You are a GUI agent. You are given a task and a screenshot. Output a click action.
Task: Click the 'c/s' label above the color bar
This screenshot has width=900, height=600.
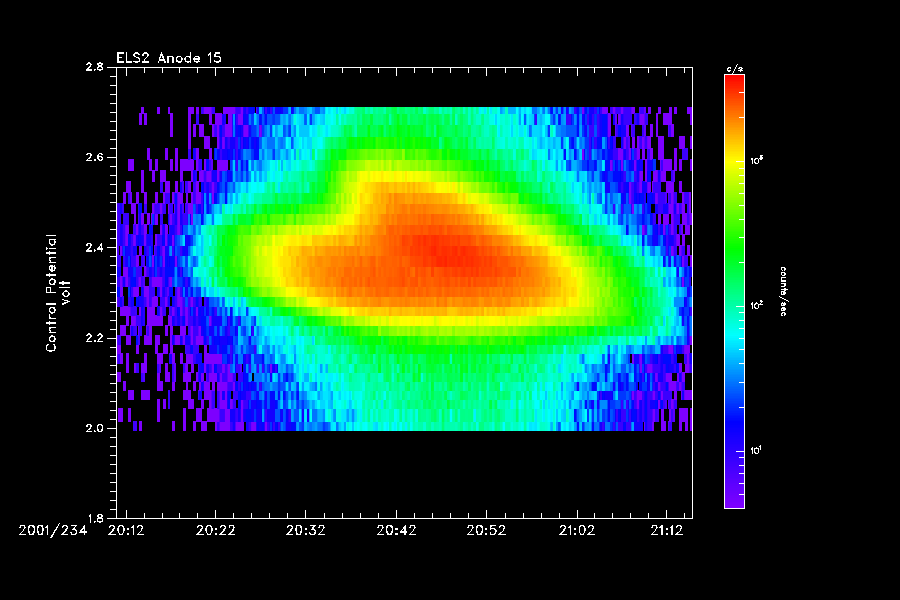click(x=735, y=69)
